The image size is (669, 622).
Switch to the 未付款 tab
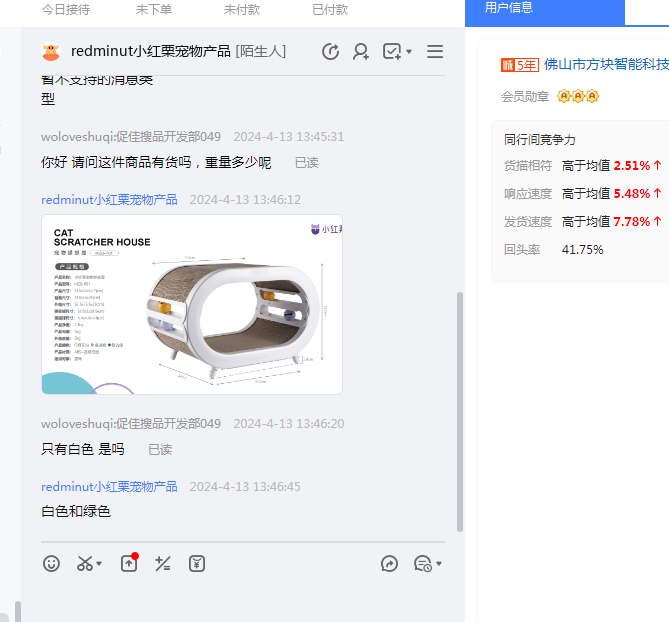(x=241, y=9)
